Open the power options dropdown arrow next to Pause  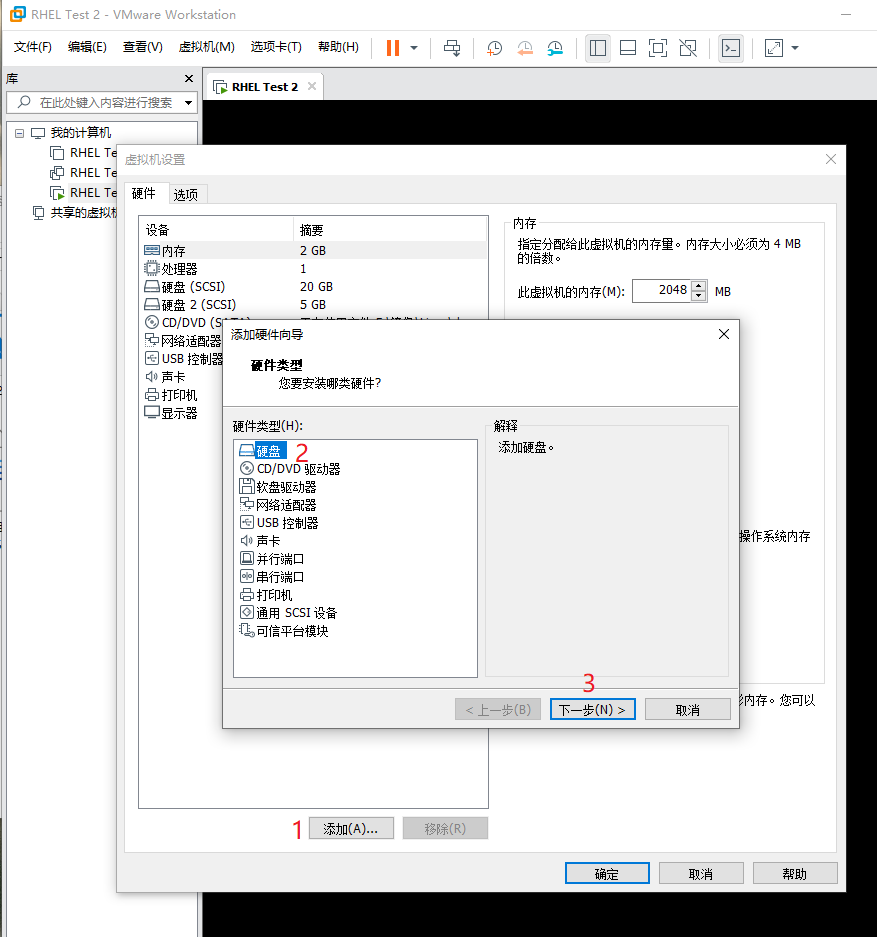[x=414, y=48]
